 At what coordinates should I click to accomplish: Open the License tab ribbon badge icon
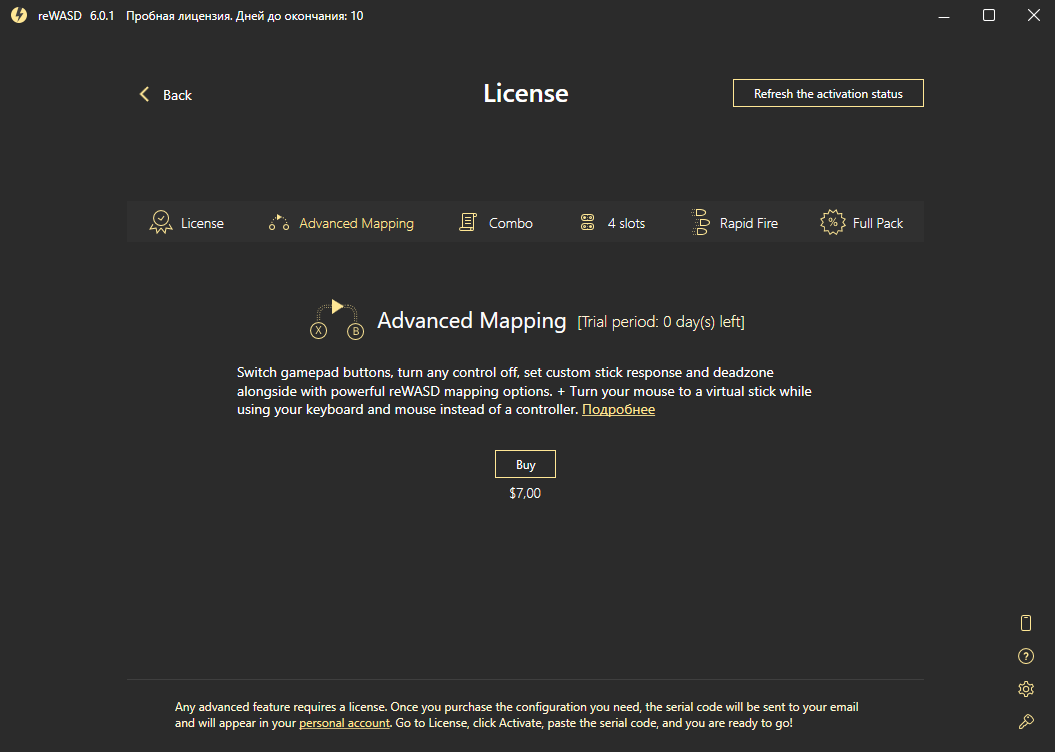point(160,223)
